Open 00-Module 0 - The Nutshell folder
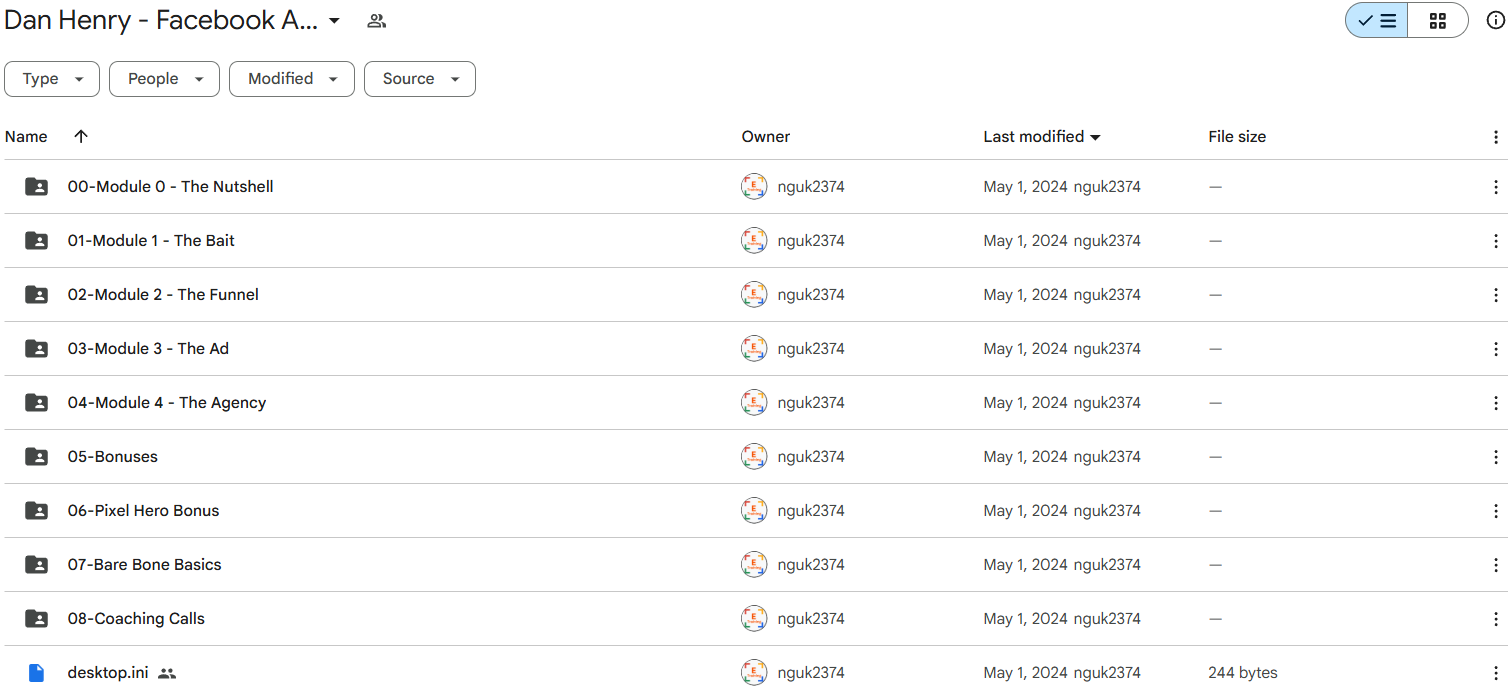 170,187
